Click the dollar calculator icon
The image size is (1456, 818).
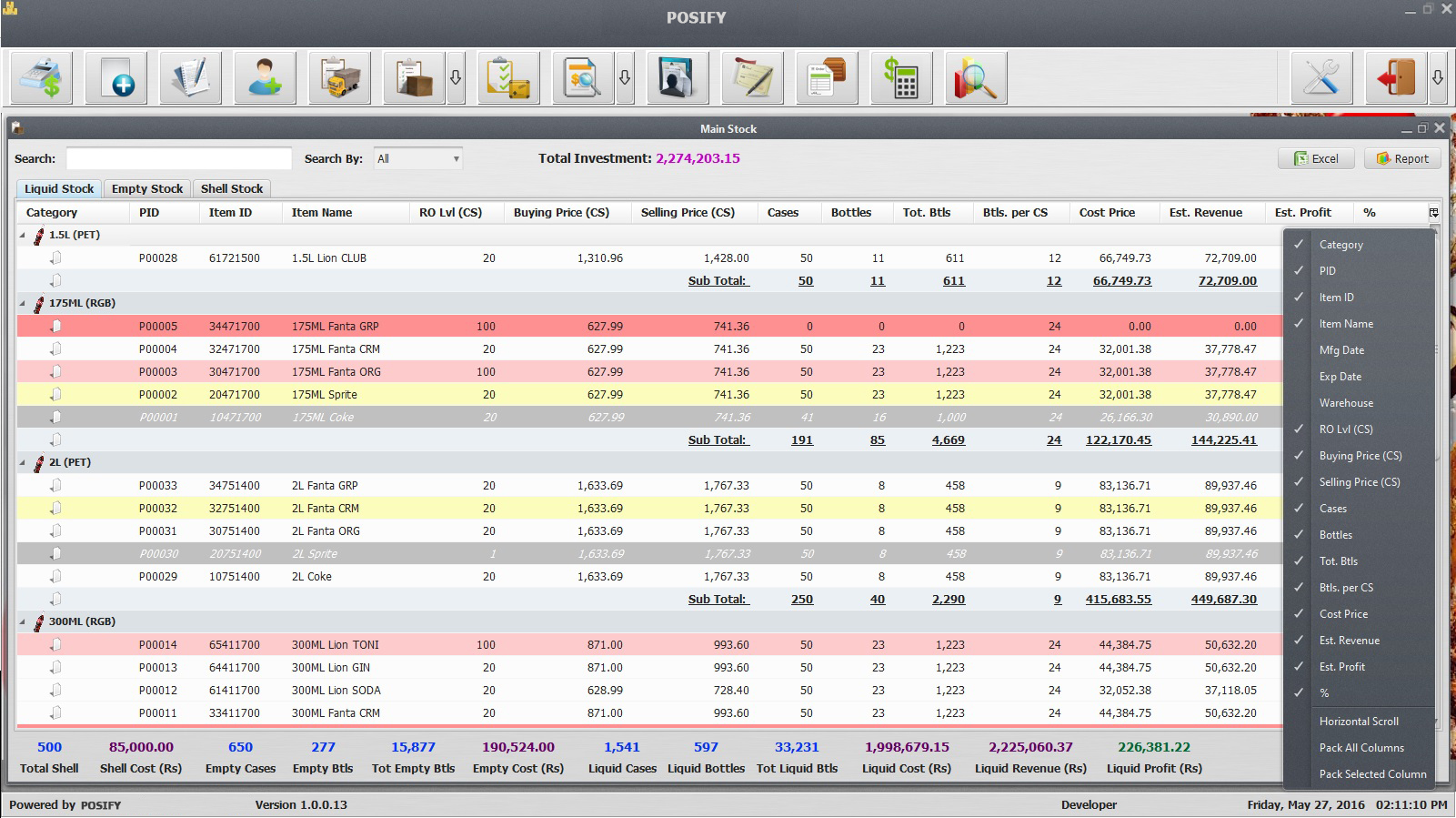[902, 78]
